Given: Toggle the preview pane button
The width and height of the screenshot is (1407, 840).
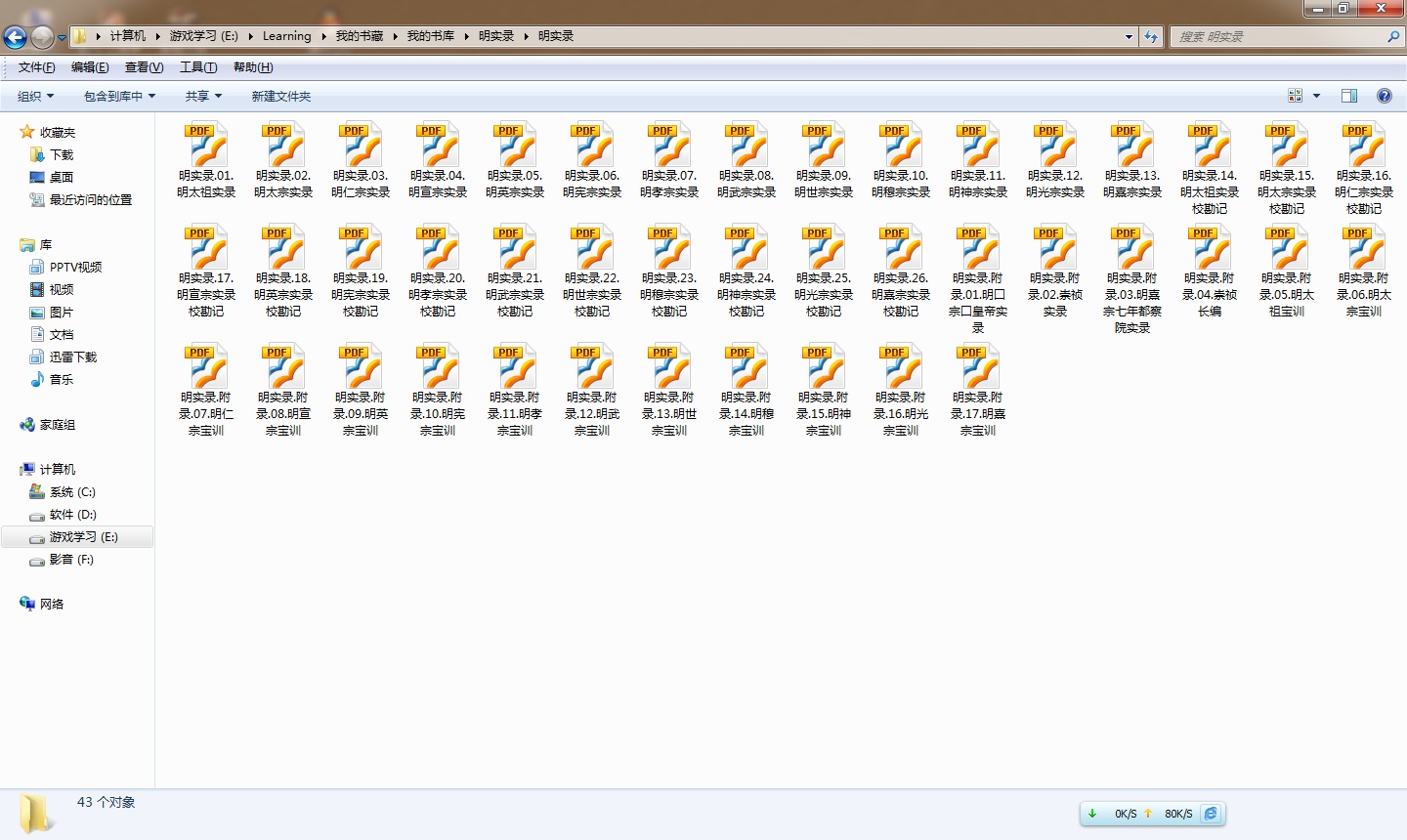Looking at the screenshot, I should click(1349, 96).
